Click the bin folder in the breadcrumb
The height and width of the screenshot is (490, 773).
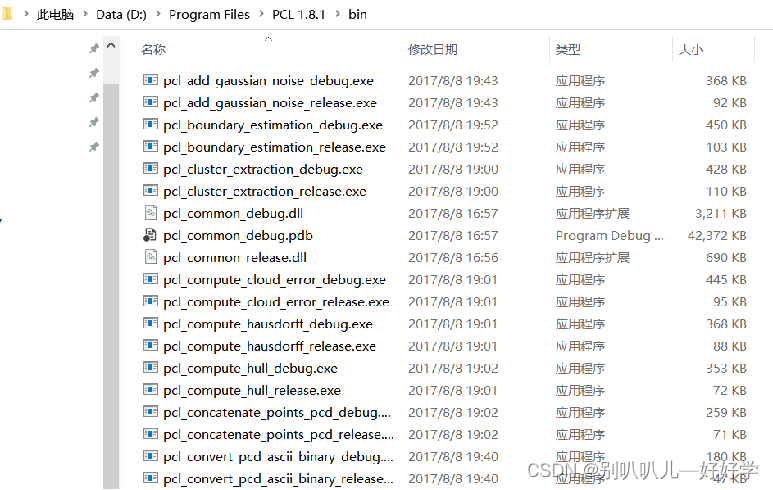pyautogui.click(x=357, y=14)
